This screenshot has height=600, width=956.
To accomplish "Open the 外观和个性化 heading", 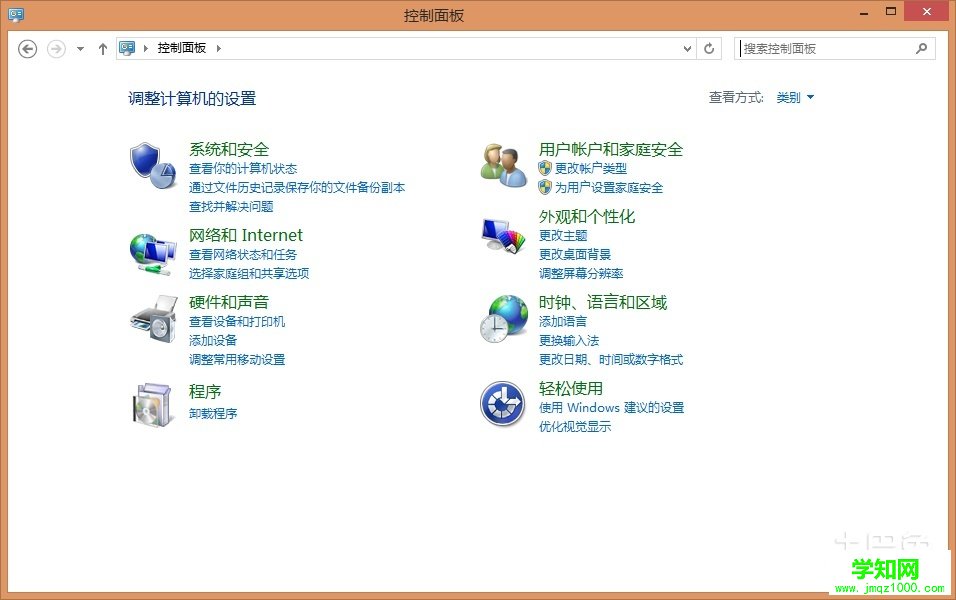I will point(587,216).
